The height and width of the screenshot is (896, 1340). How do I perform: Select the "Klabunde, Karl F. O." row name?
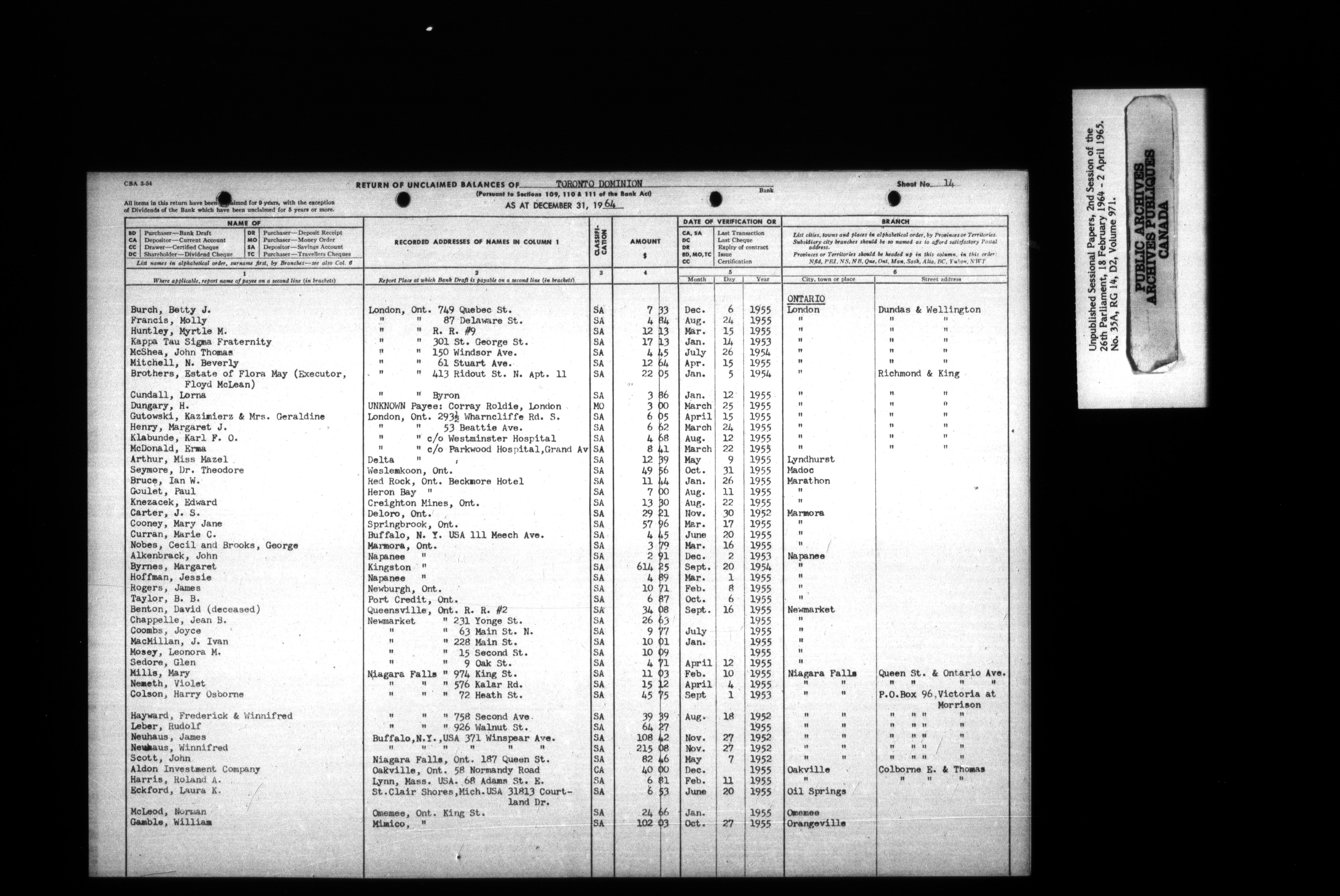[184, 438]
